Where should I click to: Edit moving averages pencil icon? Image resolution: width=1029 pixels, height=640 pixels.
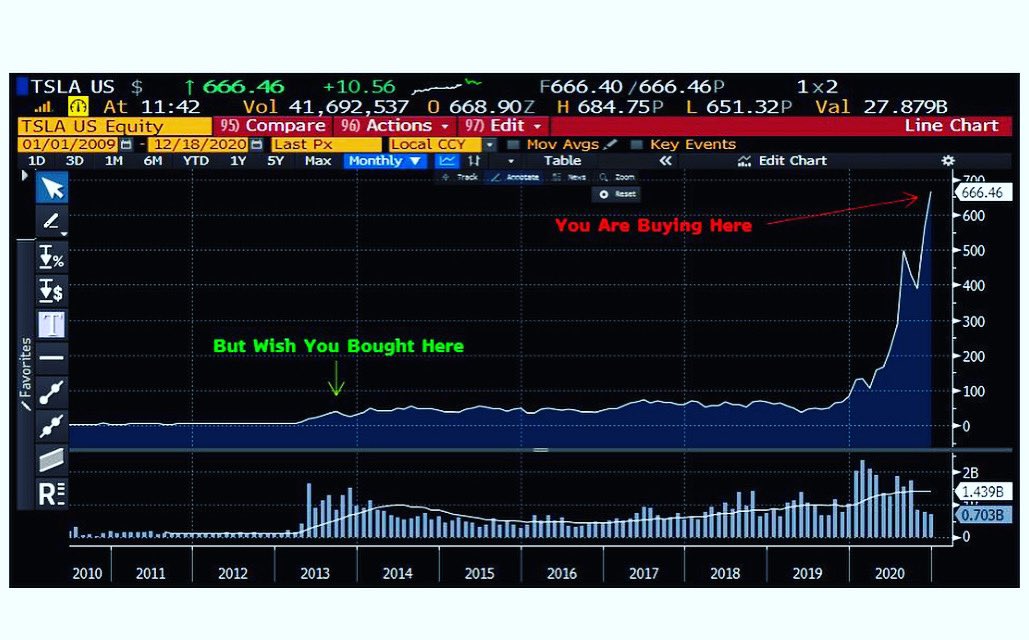tap(610, 144)
